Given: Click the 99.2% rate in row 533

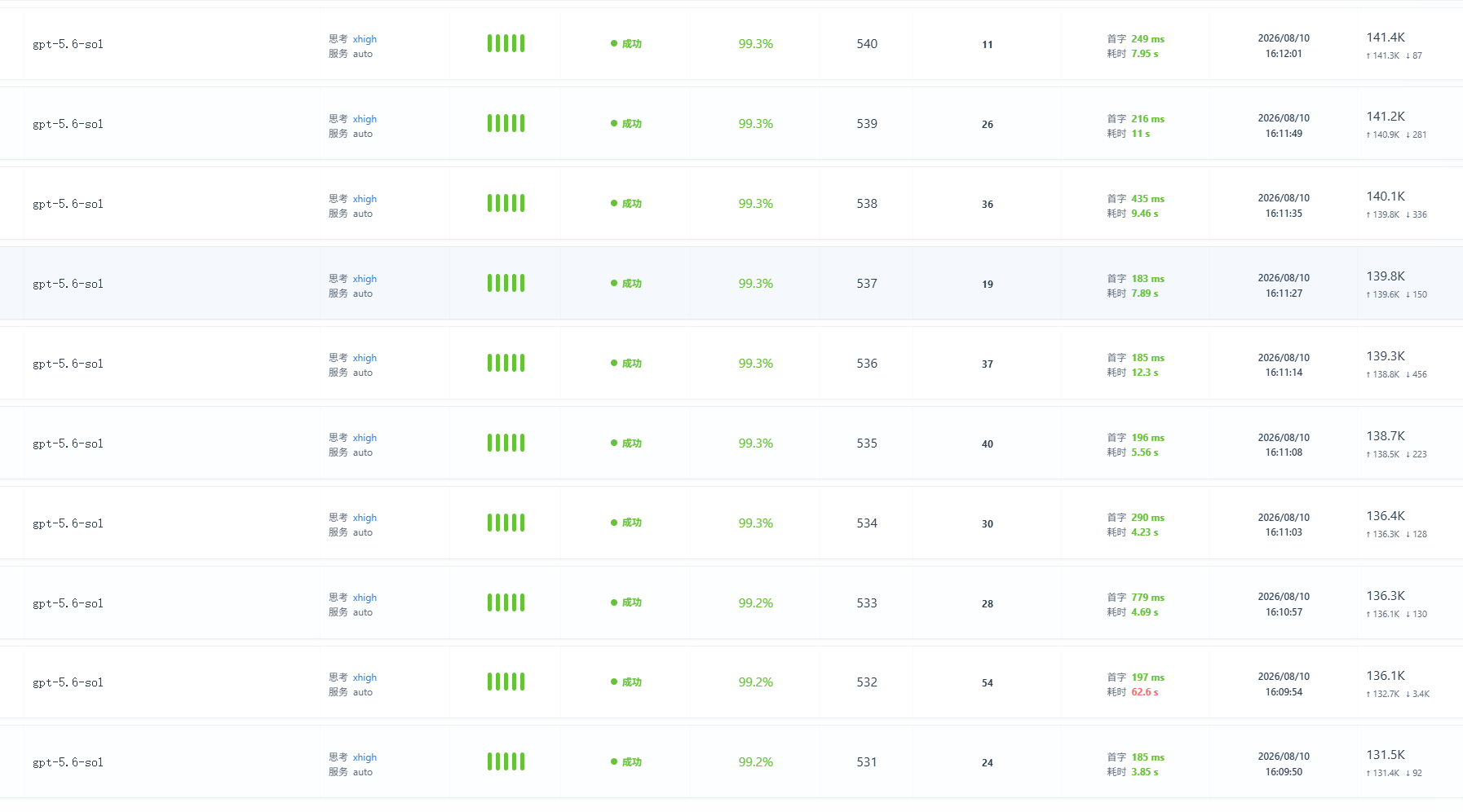Looking at the screenshot, I should (756, 603).
